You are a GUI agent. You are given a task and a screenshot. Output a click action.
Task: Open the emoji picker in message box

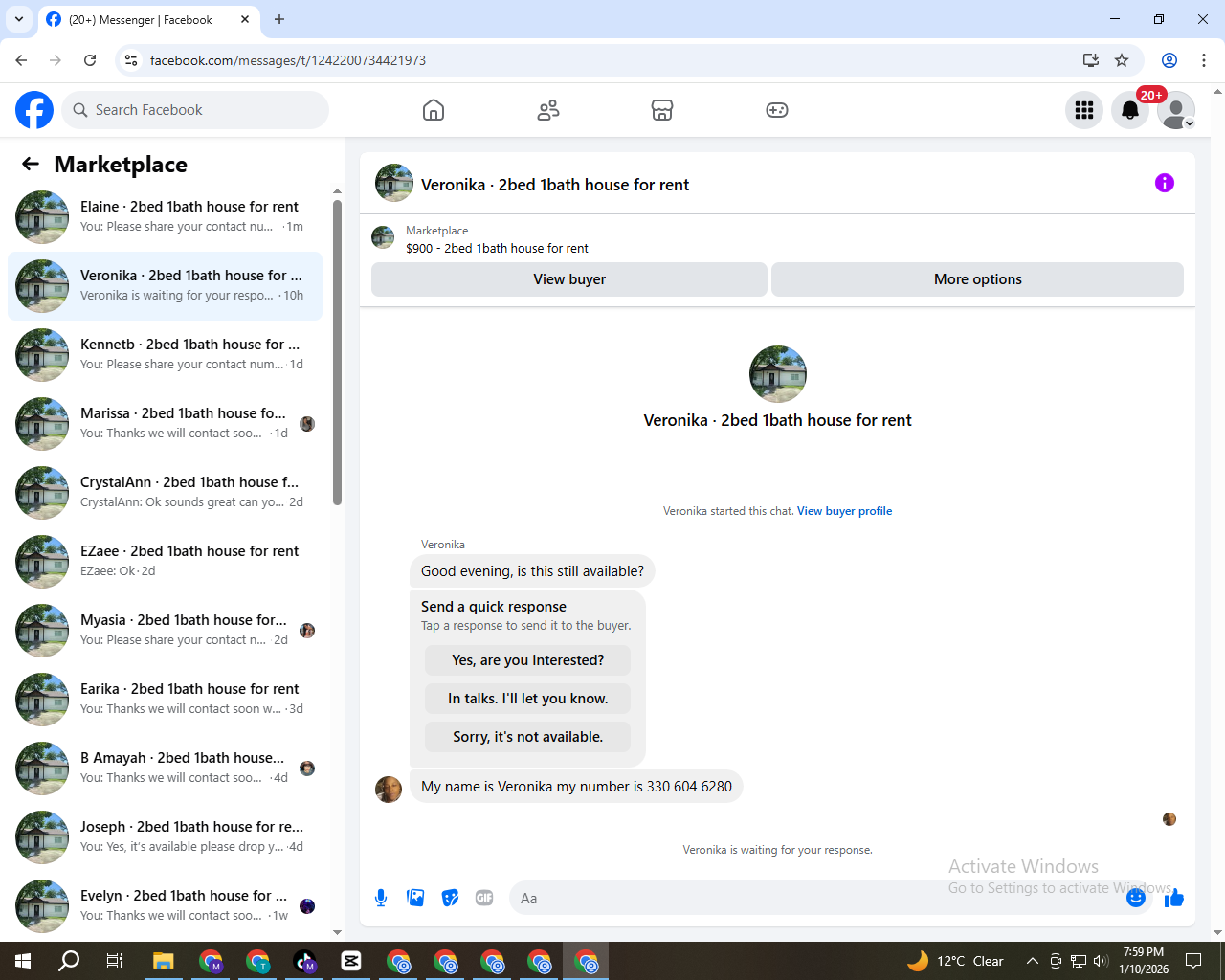point(1136,898)
